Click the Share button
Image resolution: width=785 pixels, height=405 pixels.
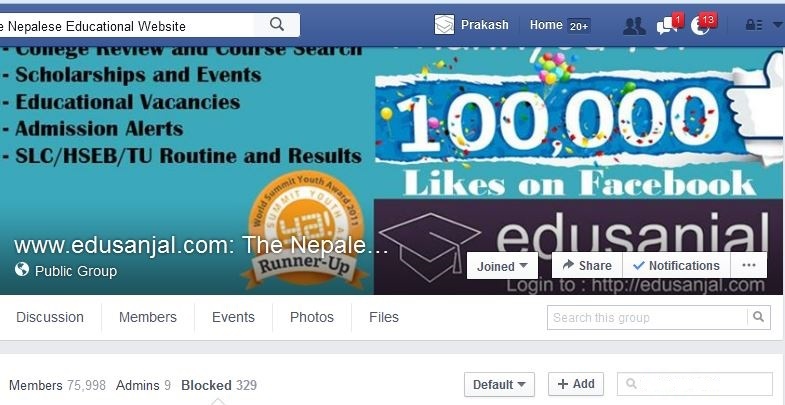(587, 265)
